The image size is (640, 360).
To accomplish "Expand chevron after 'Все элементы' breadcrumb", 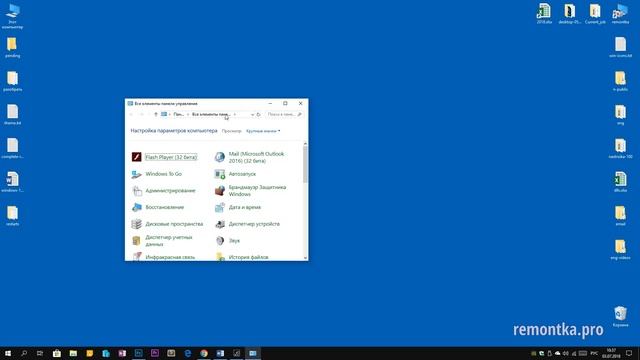I will (235, 115).
